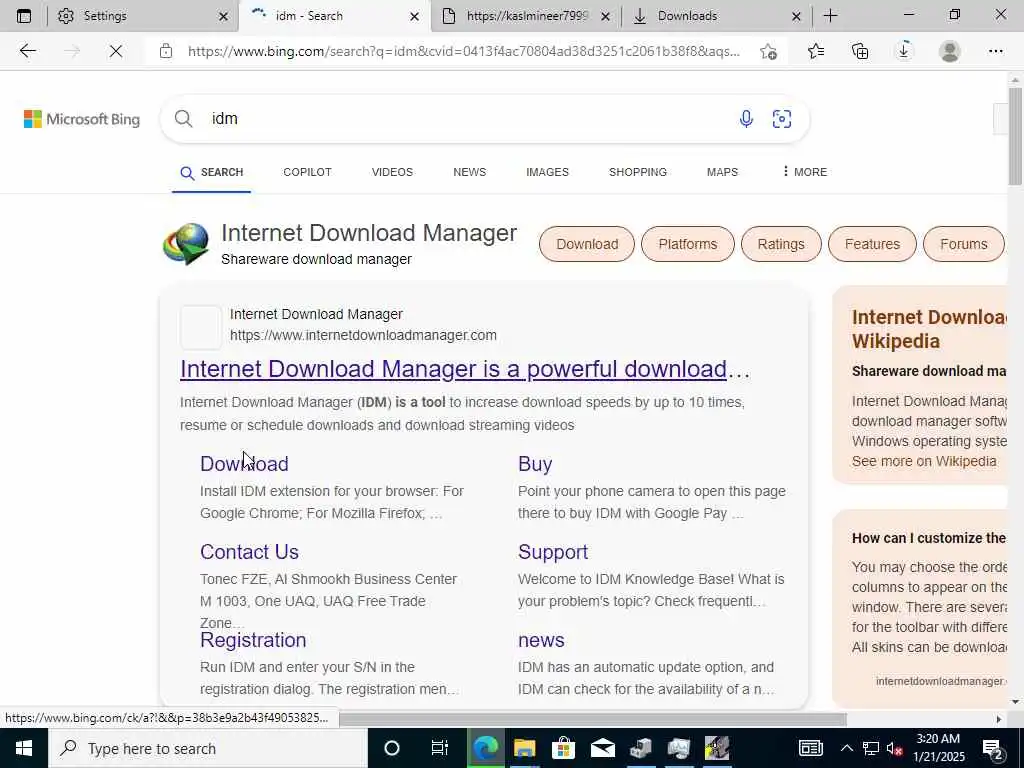Click the Windows taskbar search box
Screen dimensions: 1024x768
click(208, 748)
